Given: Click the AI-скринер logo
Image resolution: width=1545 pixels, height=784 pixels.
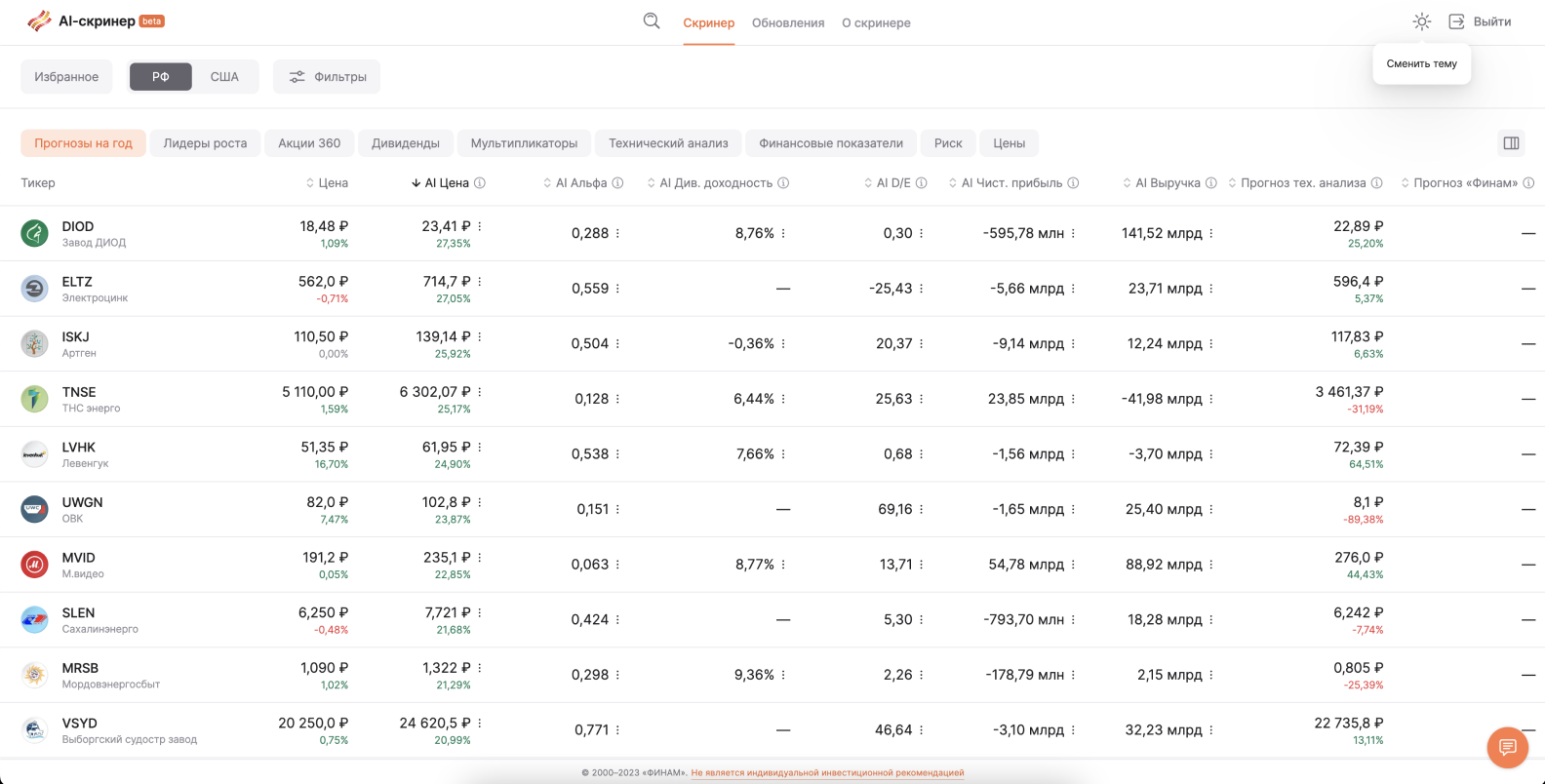Looking at the screenshot, I should click(96, 20).
